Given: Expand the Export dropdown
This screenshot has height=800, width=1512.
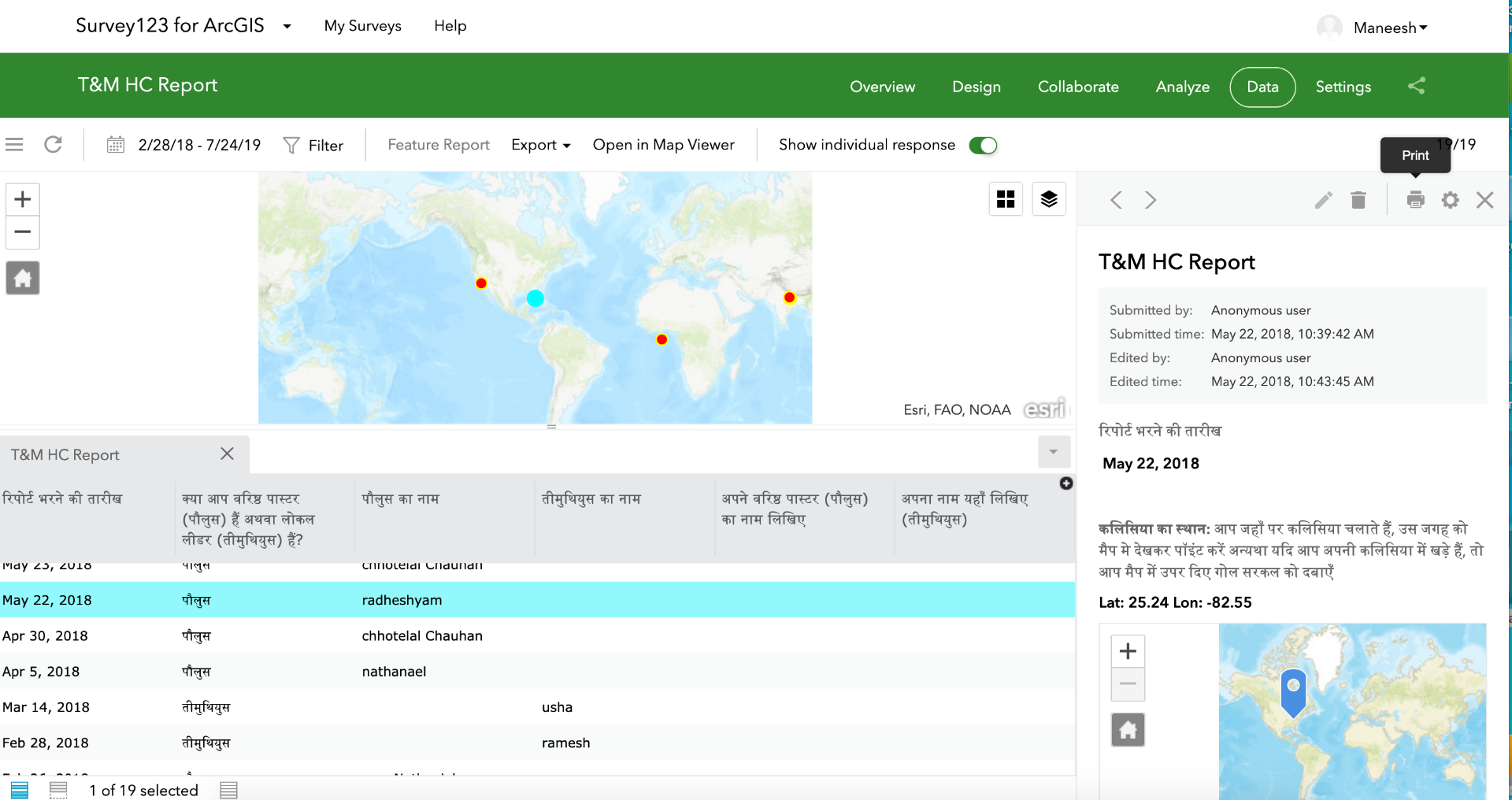Looking at the screenshot, I should [541, 145].
